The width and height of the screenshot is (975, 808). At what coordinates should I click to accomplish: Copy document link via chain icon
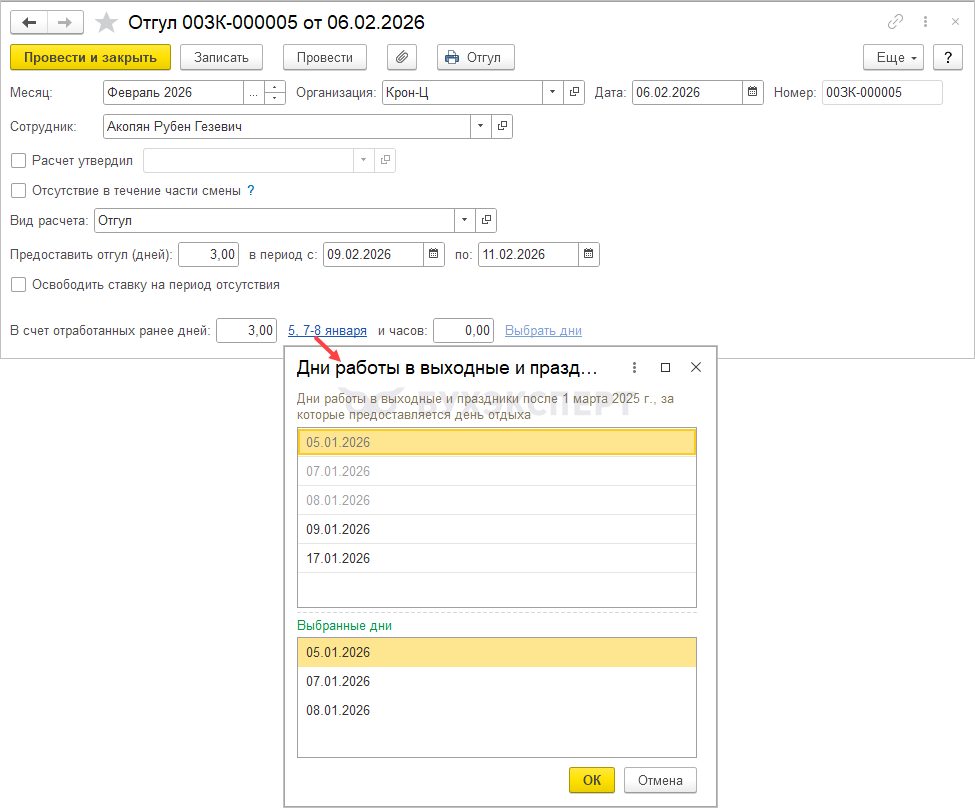894,22
